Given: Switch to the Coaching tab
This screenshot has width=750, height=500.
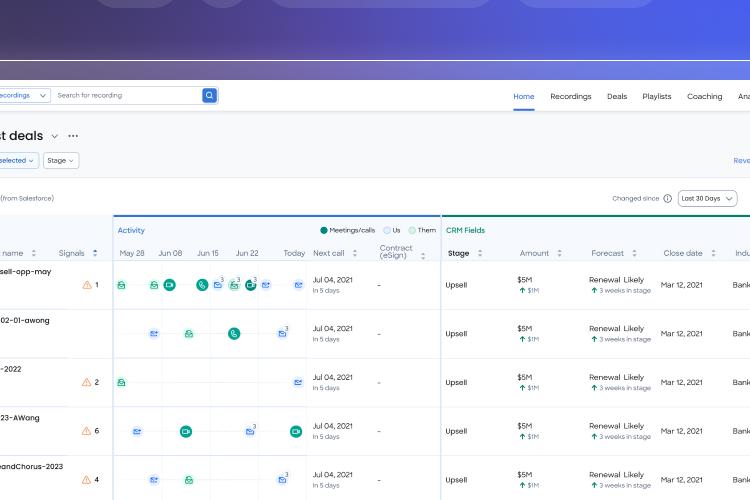Looking at the screenshot, I should [x=705, y=97].
